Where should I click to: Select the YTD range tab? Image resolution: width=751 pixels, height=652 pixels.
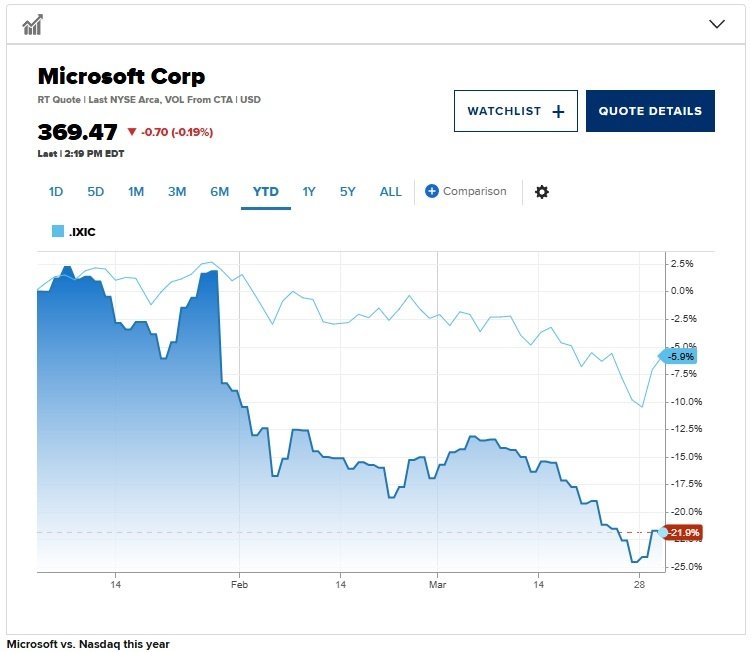tap(265, 192)
